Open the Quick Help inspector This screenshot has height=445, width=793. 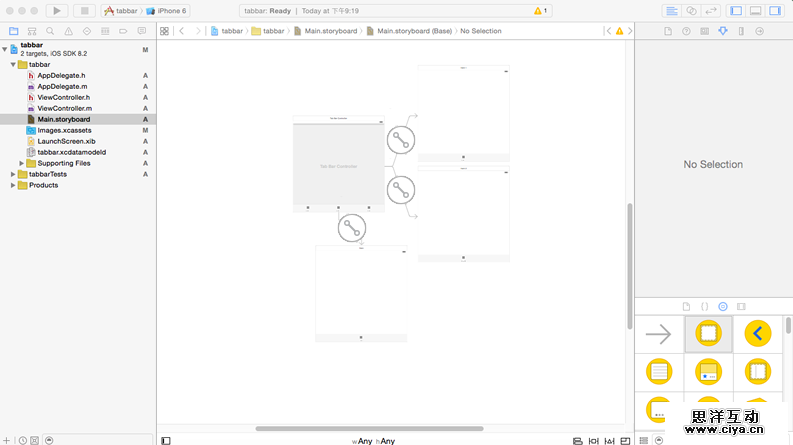(x=686, y=31)
